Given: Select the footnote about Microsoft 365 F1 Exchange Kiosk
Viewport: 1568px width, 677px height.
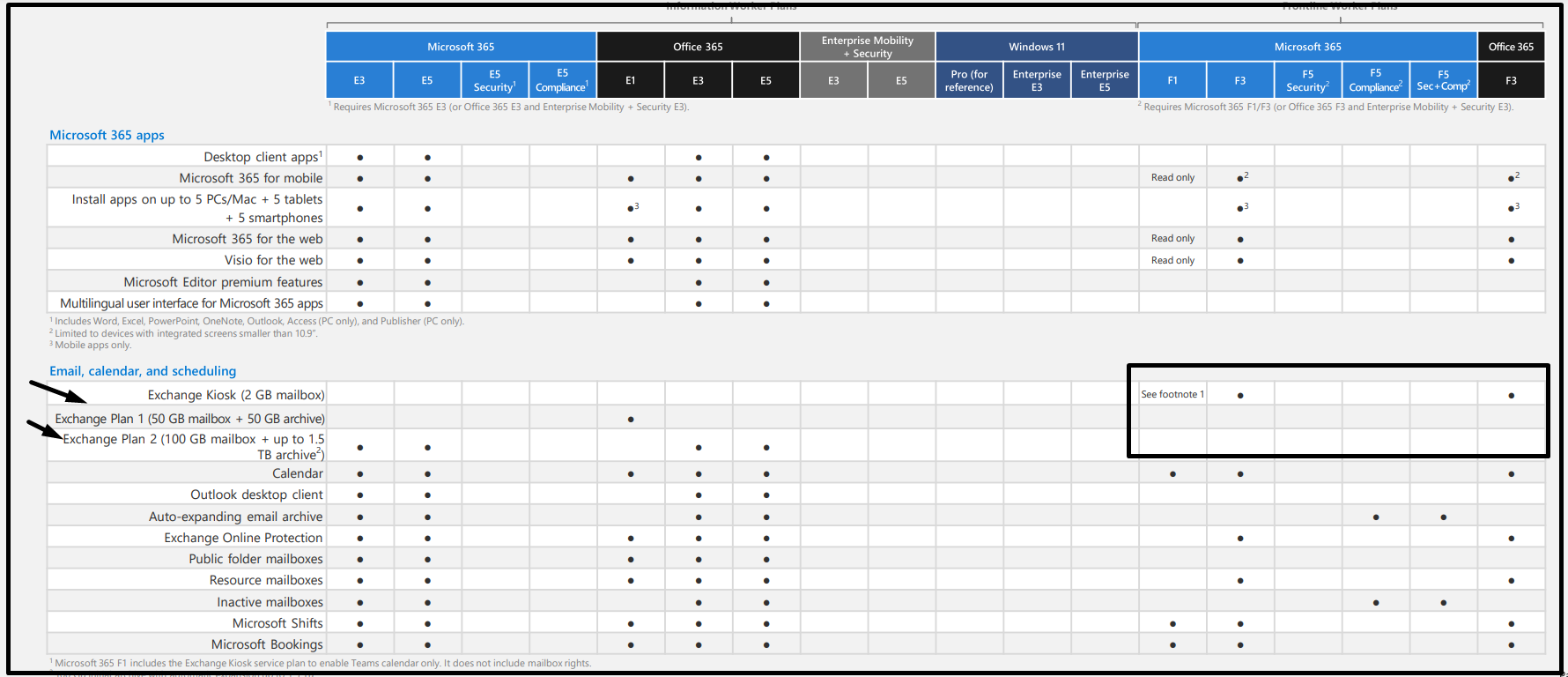Looking at the screenshot, I should pos(321,663).
